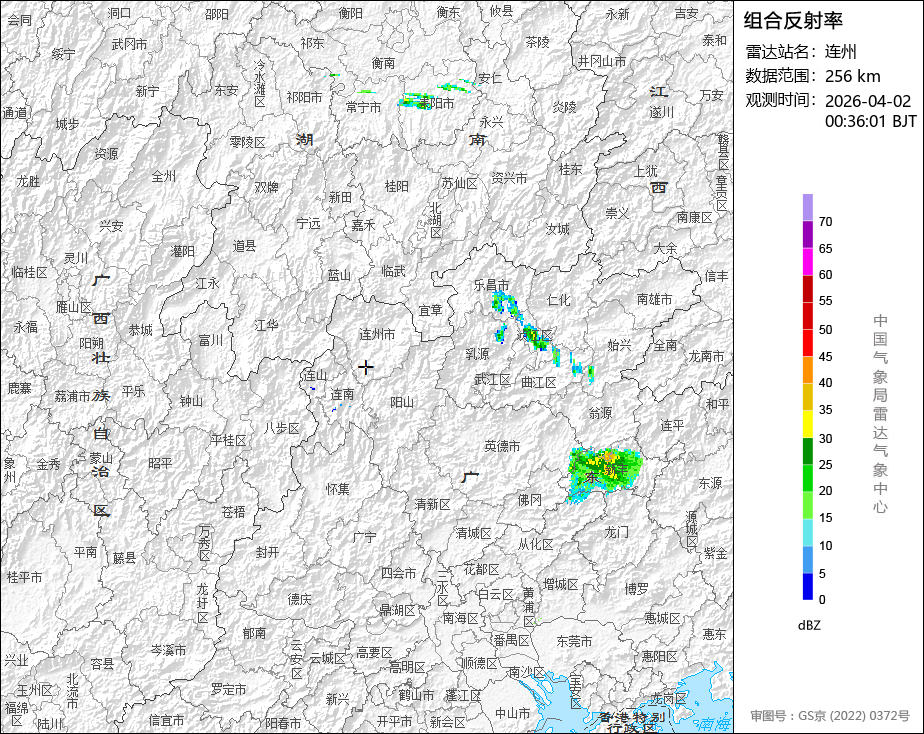The width and height of the screenshot is (924, 734).
Task: Click the 连南 county label
Action: pyautogui.click(x=342, y=394)
